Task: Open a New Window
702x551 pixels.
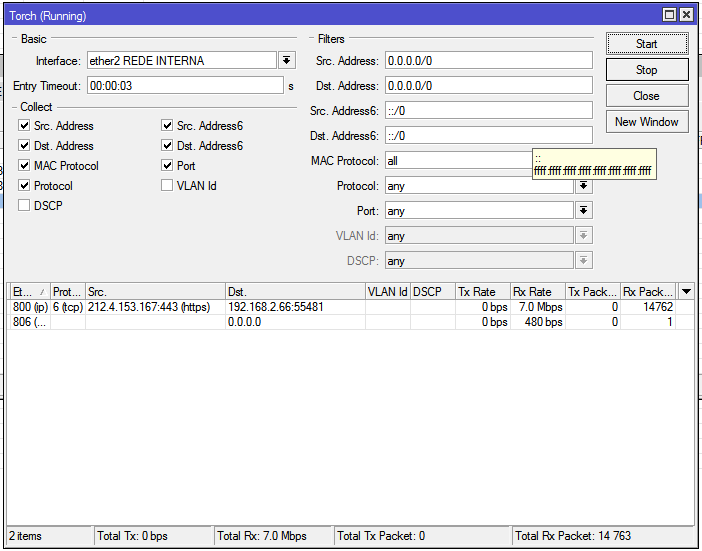Action: 647,122
